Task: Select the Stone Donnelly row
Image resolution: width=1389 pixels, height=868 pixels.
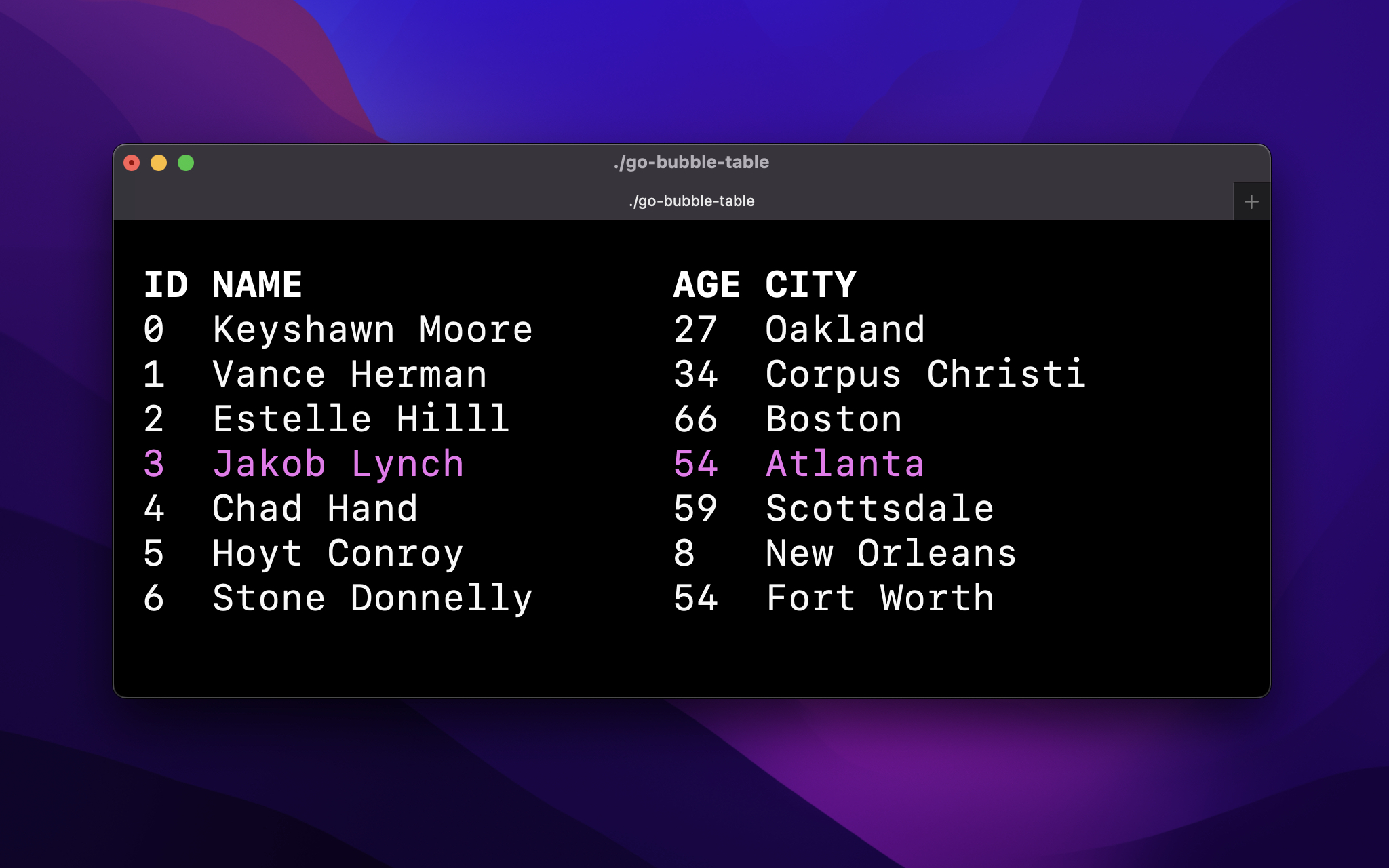Action: click(372, 598)
